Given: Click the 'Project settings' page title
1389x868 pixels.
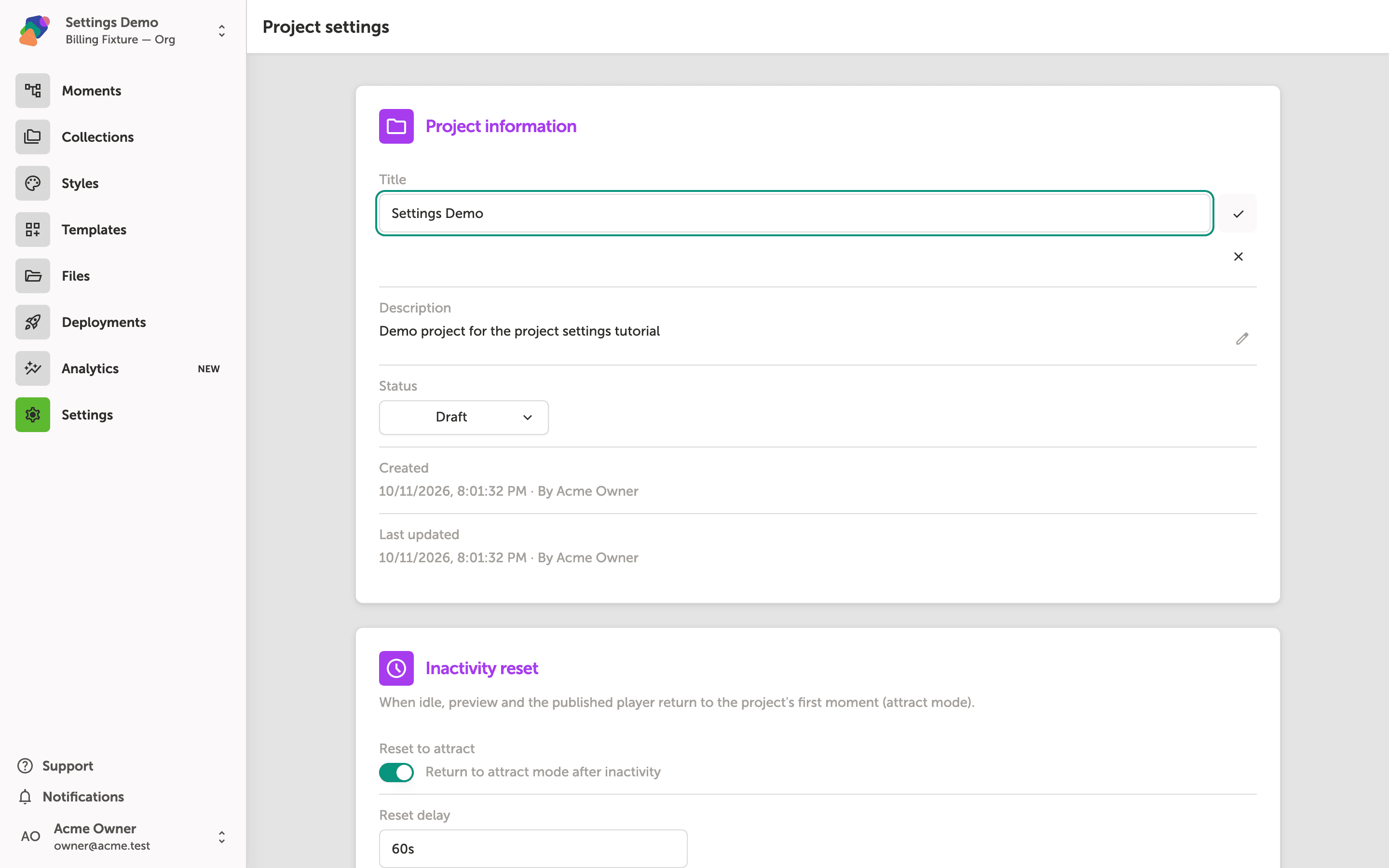Looking at the screenshot, I should click(326, 27).
